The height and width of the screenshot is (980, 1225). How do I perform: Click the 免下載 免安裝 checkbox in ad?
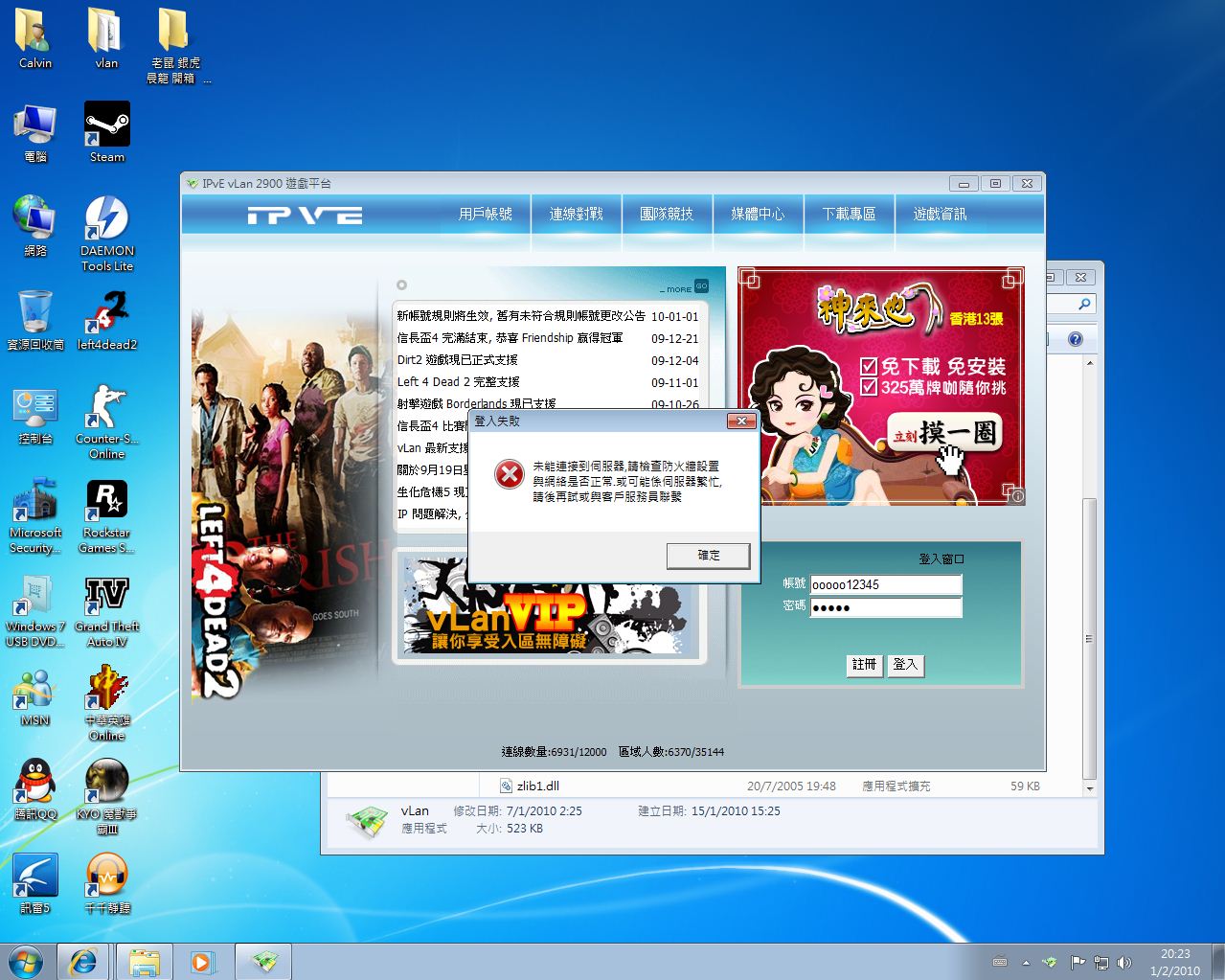(x=869, y=367)
